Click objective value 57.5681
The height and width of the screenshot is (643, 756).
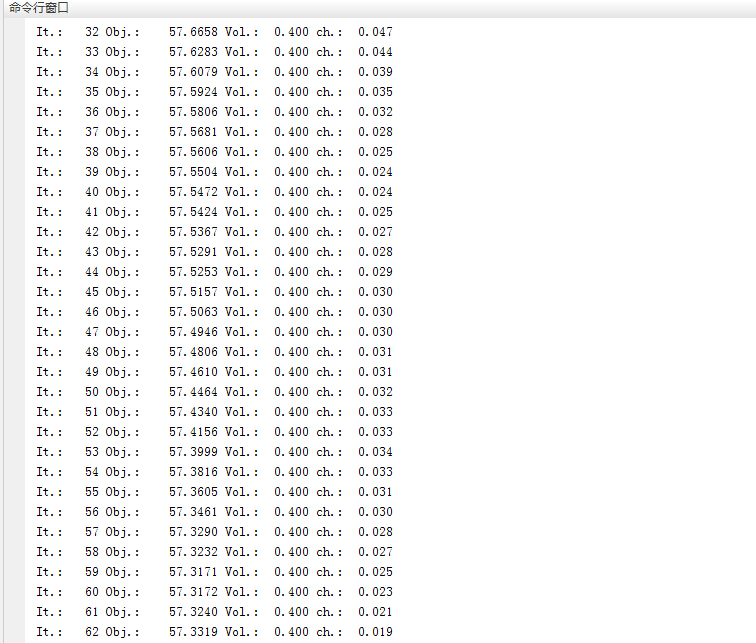(x=193, y=132)
